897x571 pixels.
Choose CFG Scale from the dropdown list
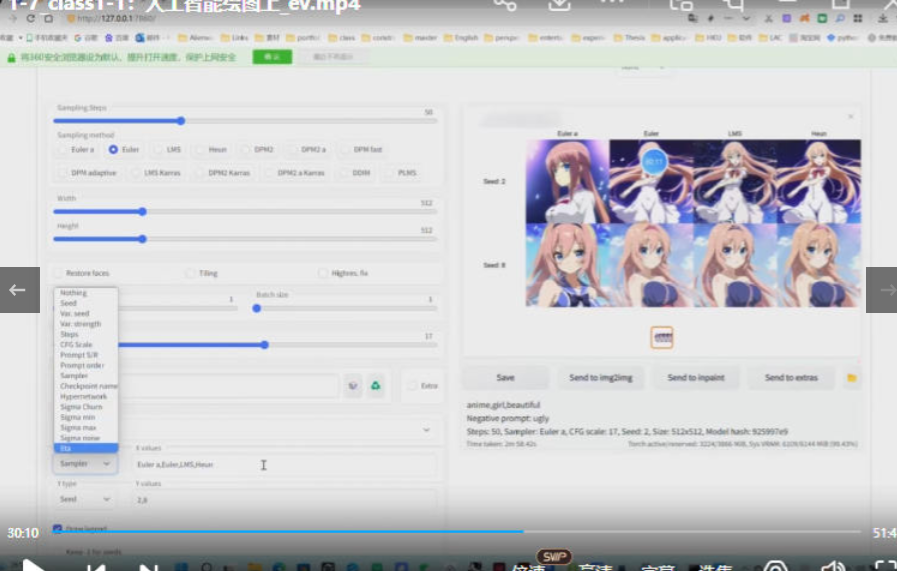tap(76, 345)
